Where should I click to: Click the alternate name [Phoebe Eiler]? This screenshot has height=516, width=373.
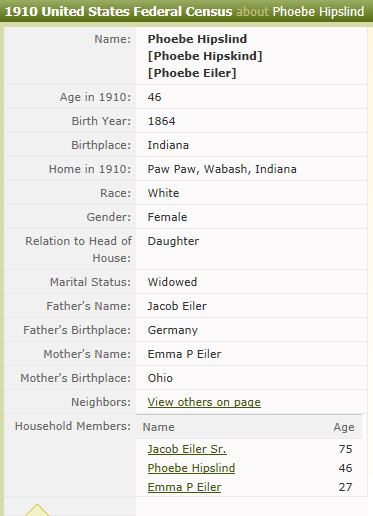(192, 73)
